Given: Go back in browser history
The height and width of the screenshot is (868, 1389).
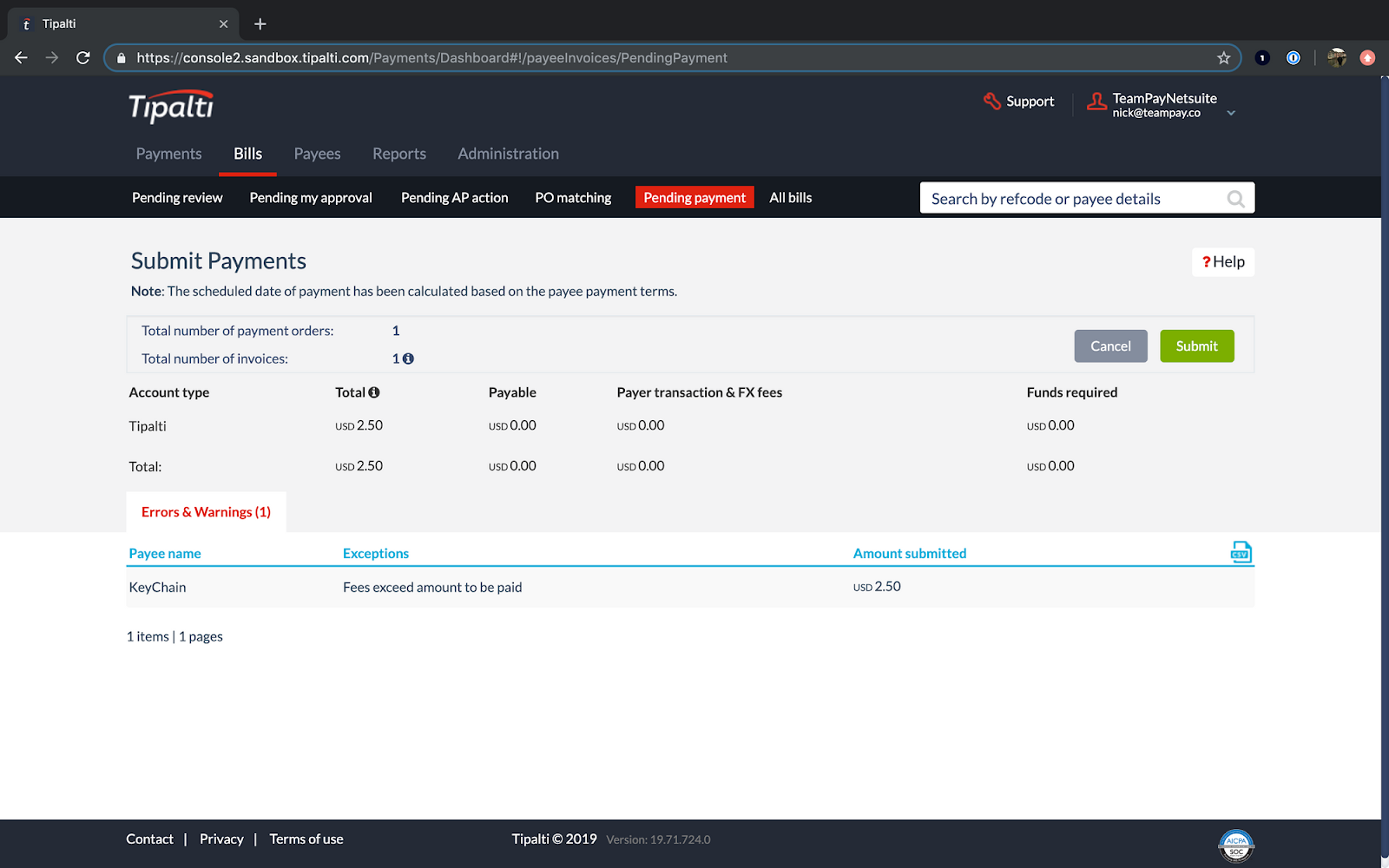Looking at the screenshot, I should 22,58.
